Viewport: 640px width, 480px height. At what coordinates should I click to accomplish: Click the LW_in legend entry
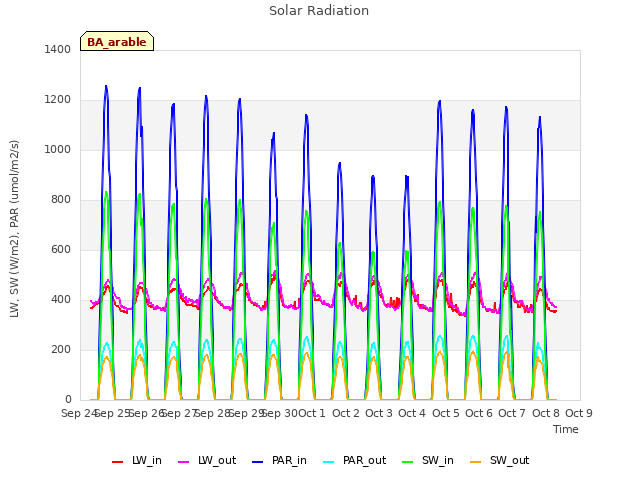point(137,461)
